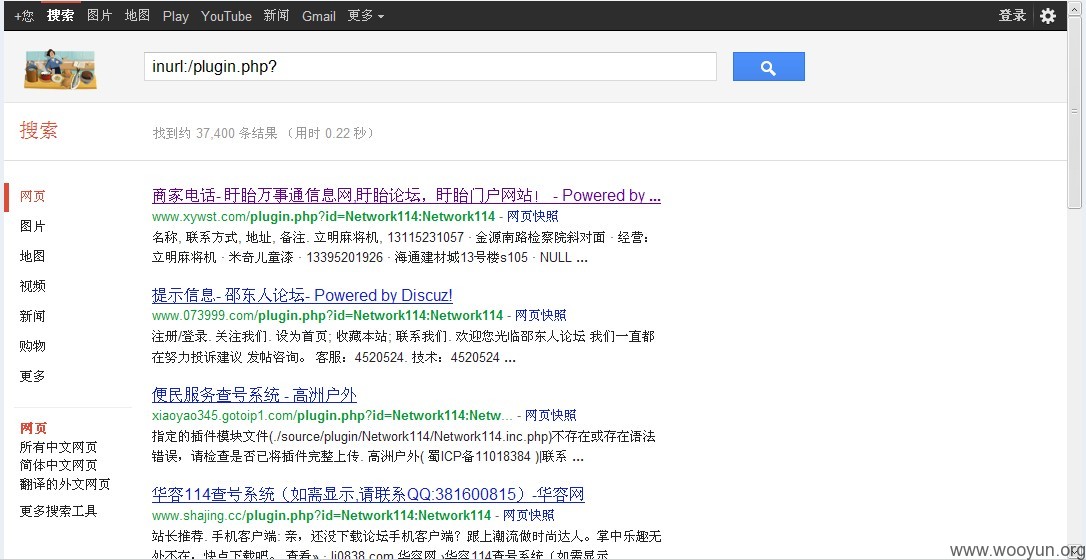Click the www.xywst.com green URL text
This screenshot has height=560, width=1086.
click(323, 216)
